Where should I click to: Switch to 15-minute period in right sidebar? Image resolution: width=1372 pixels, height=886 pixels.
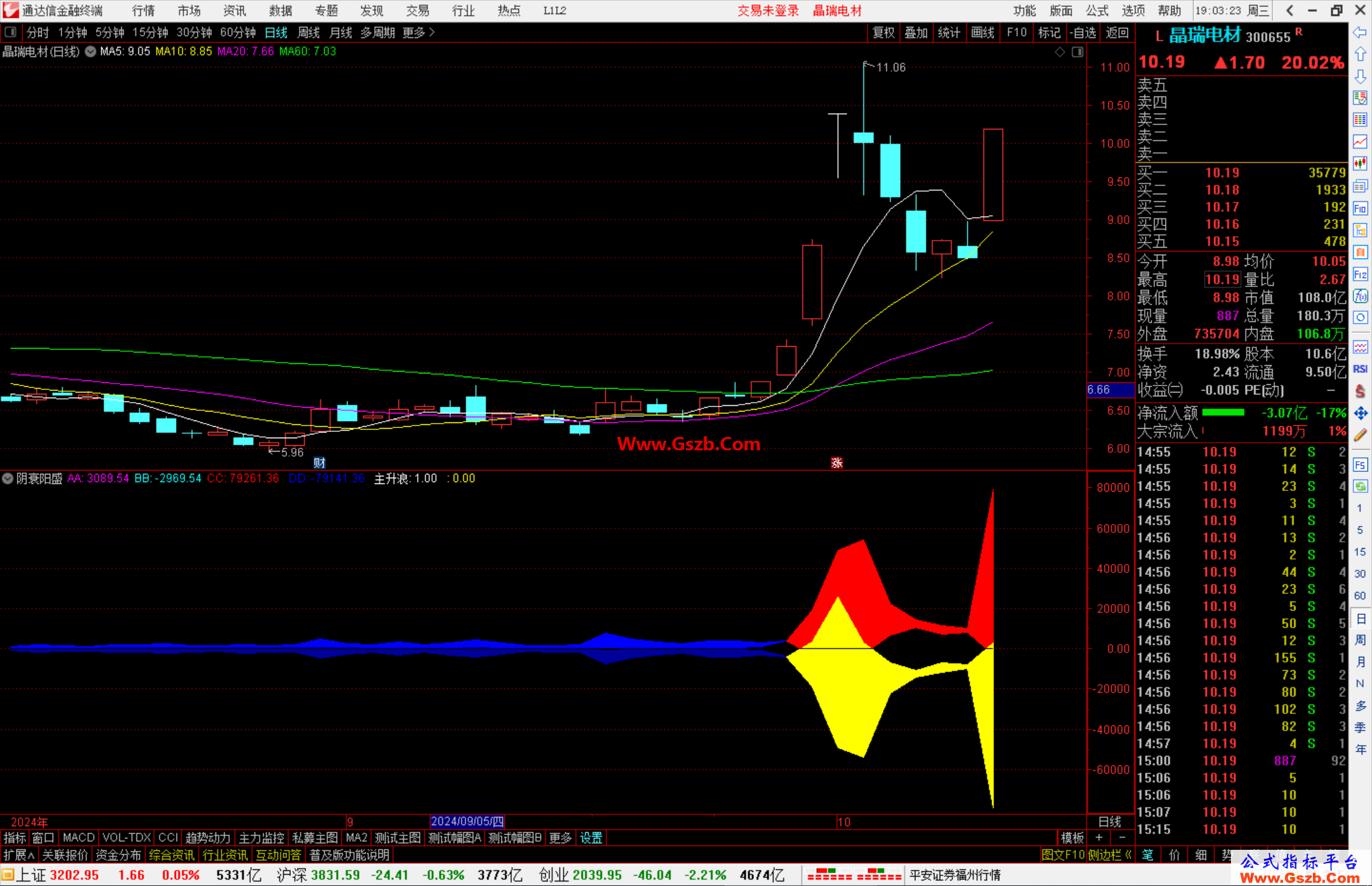point(1359,552)
